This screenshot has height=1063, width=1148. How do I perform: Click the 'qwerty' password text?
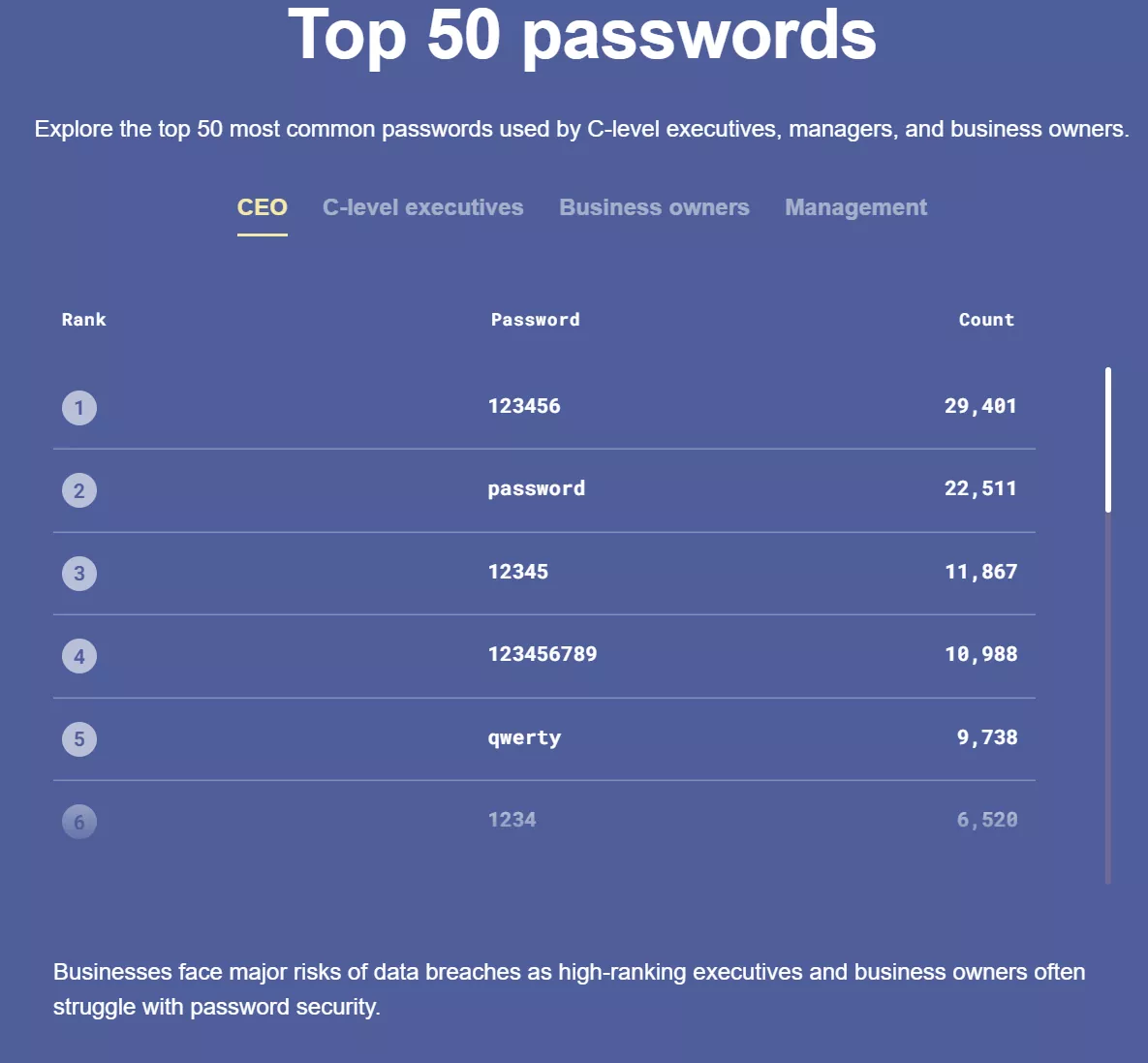524,737
